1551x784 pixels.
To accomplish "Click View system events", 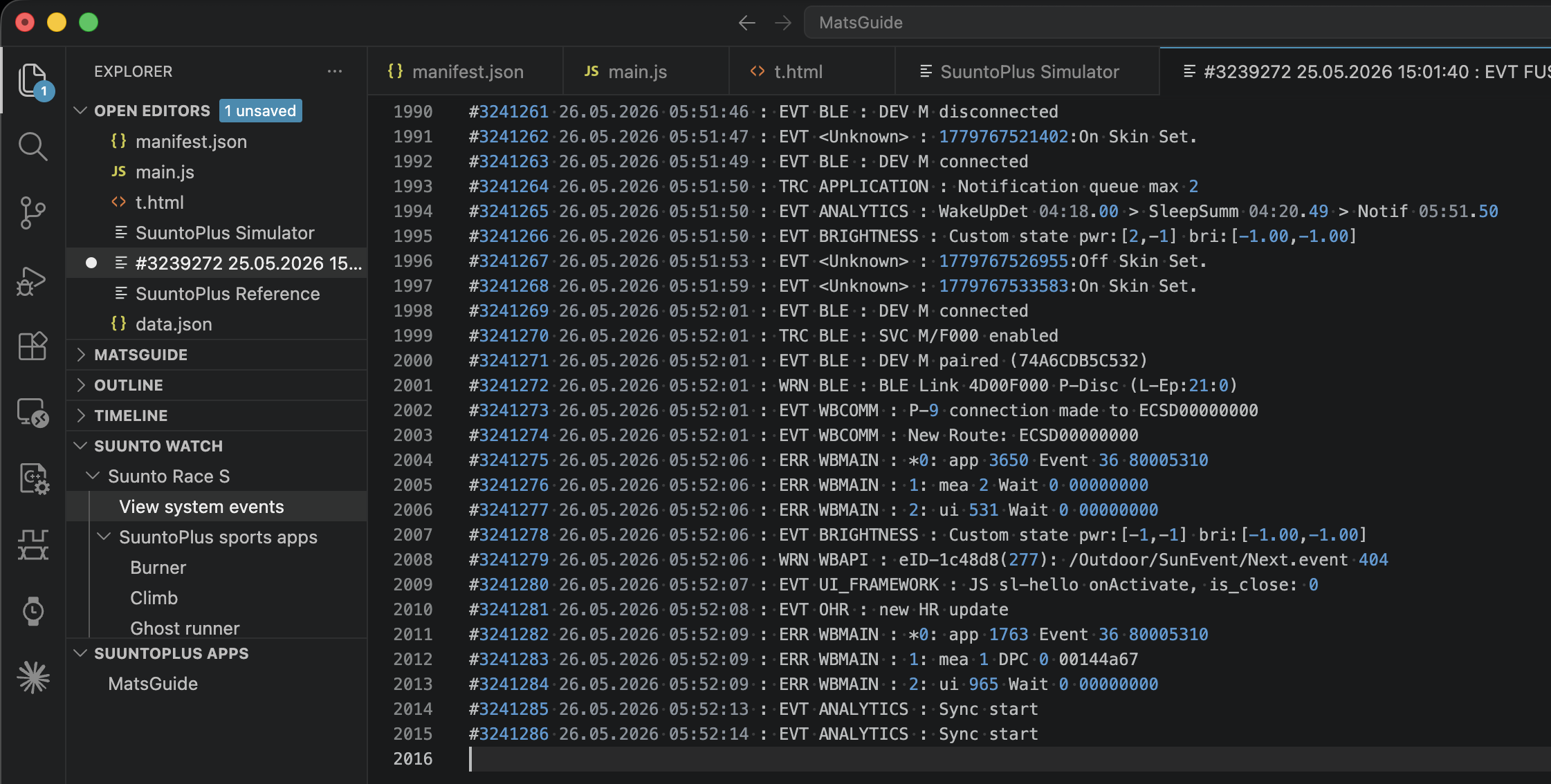I will tap(217, 507).
